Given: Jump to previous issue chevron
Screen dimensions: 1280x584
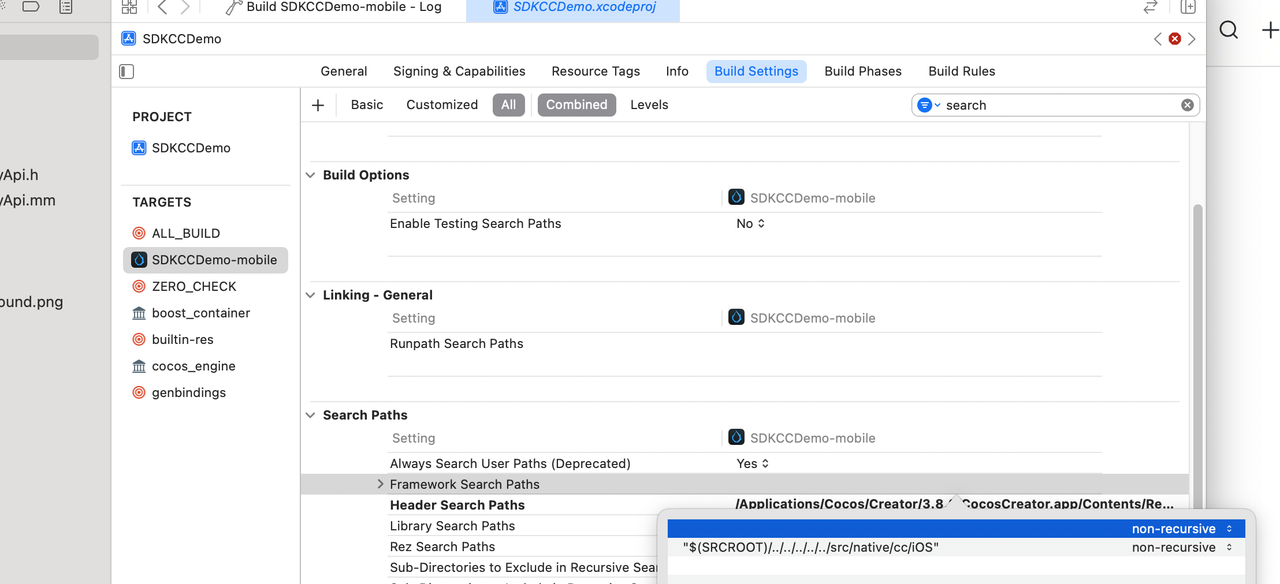Looking at the screenshot, I should point(1158,39).
